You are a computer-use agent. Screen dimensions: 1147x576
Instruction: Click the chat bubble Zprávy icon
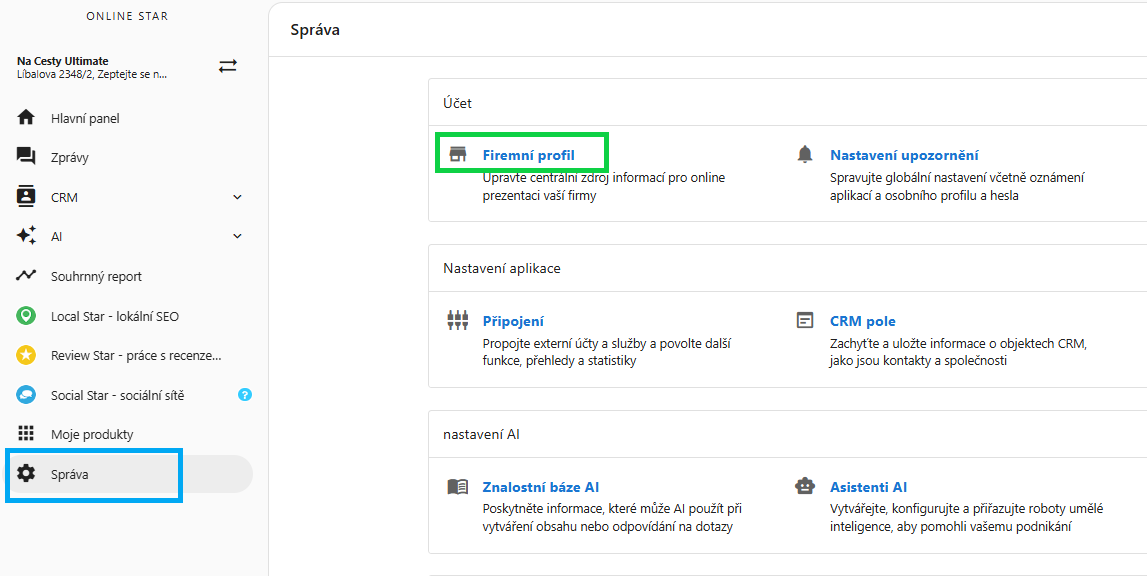pyautogui.click(x=26, y=157)
